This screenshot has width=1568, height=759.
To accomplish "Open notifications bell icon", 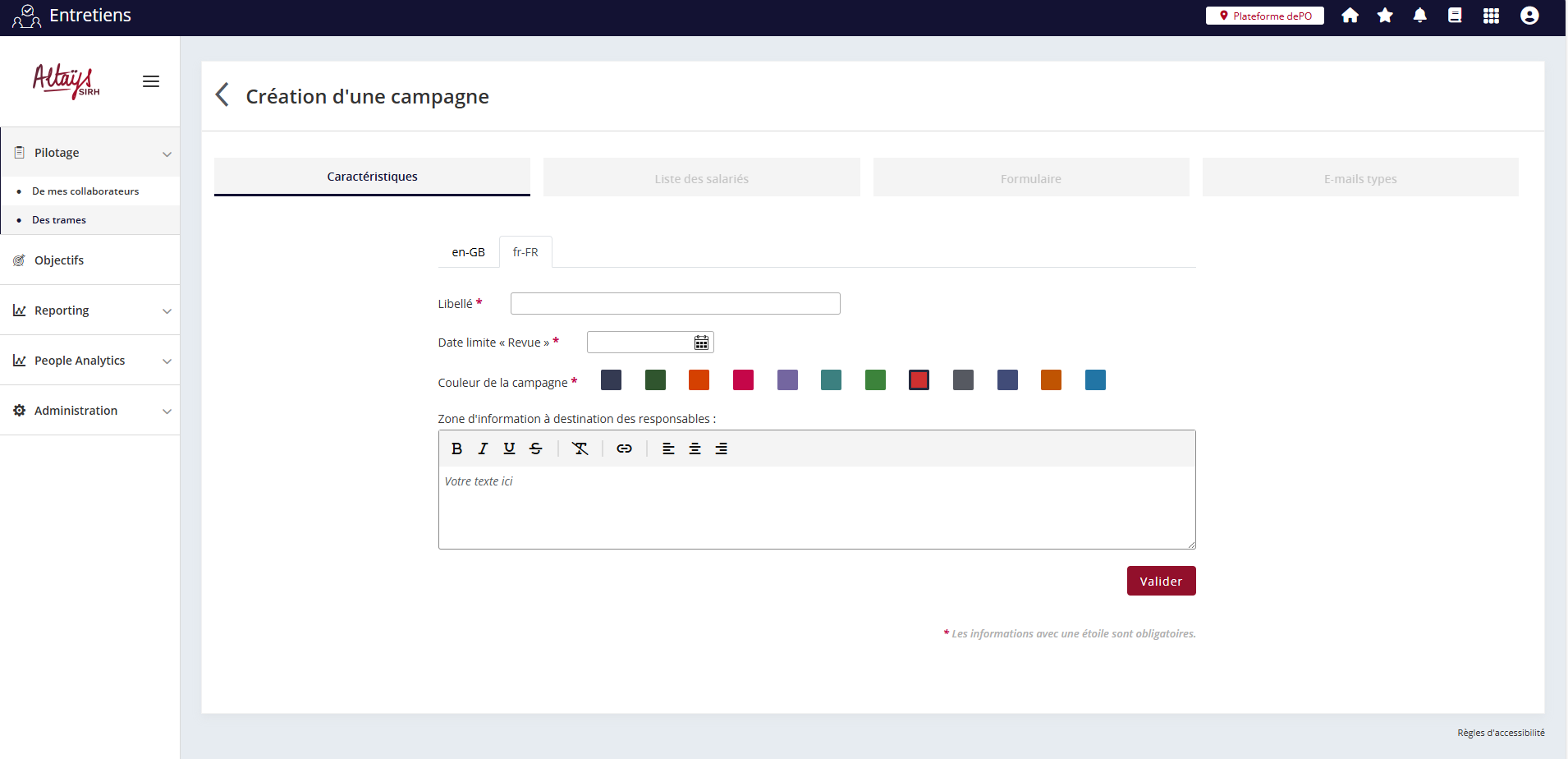I will tap(1419, 16).
